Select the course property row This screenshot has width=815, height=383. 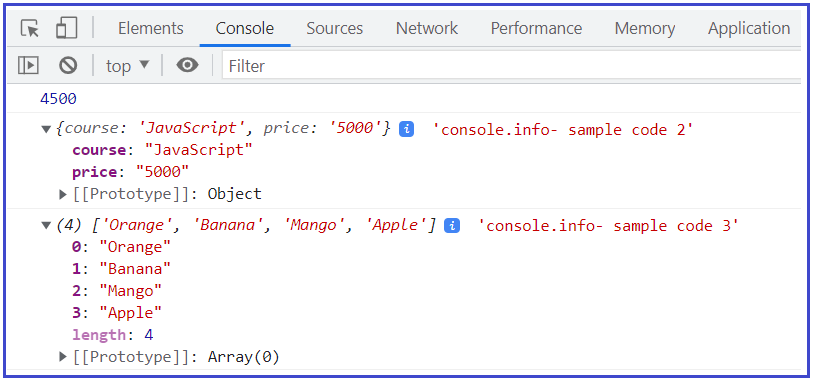pyautogui.click(x=162, y=151)
